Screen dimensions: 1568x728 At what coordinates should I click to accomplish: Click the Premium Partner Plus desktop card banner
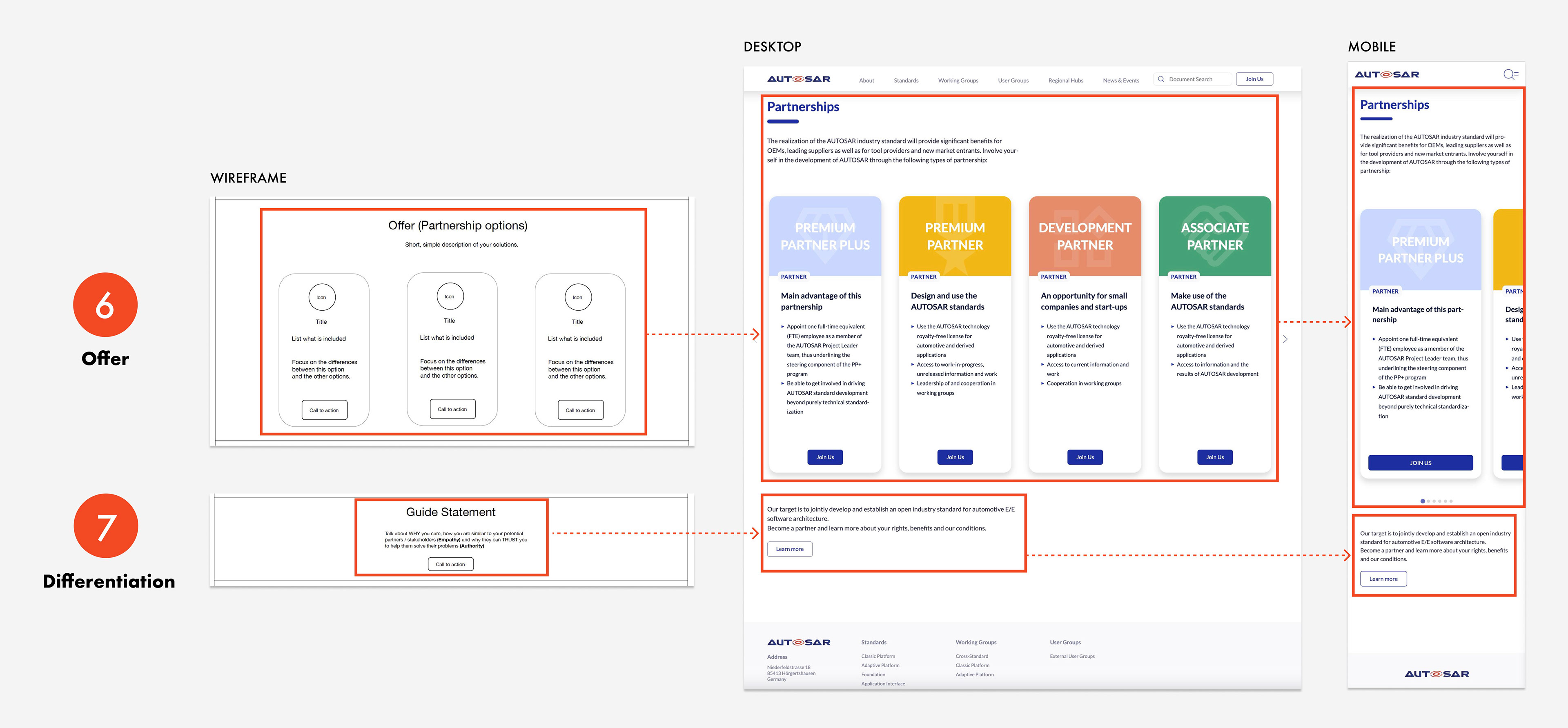[825, 236]
